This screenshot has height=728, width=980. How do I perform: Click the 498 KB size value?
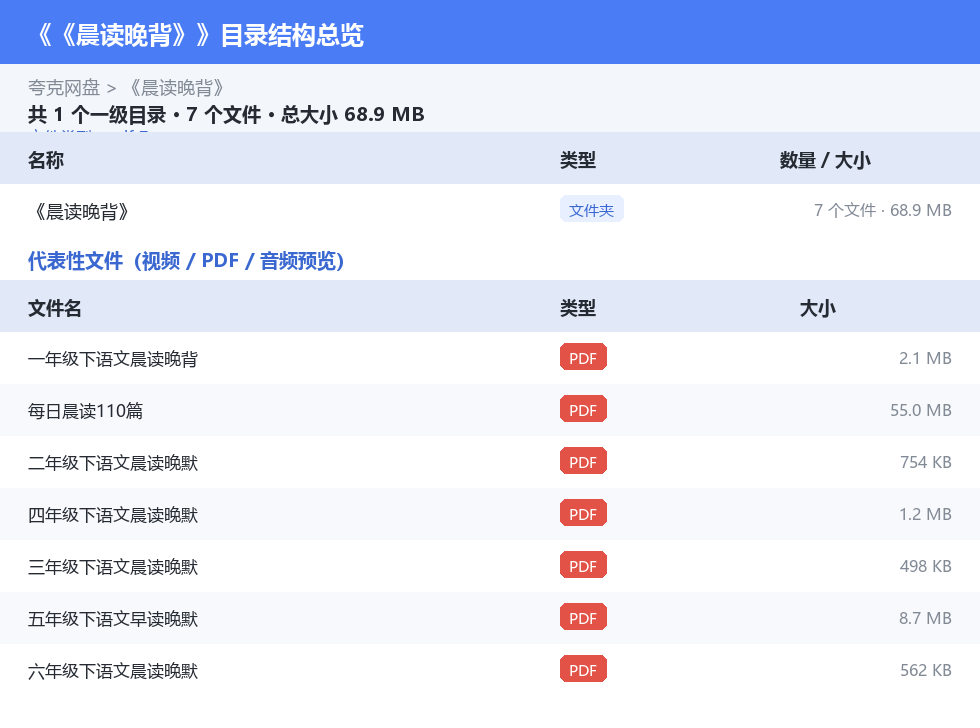926,566
